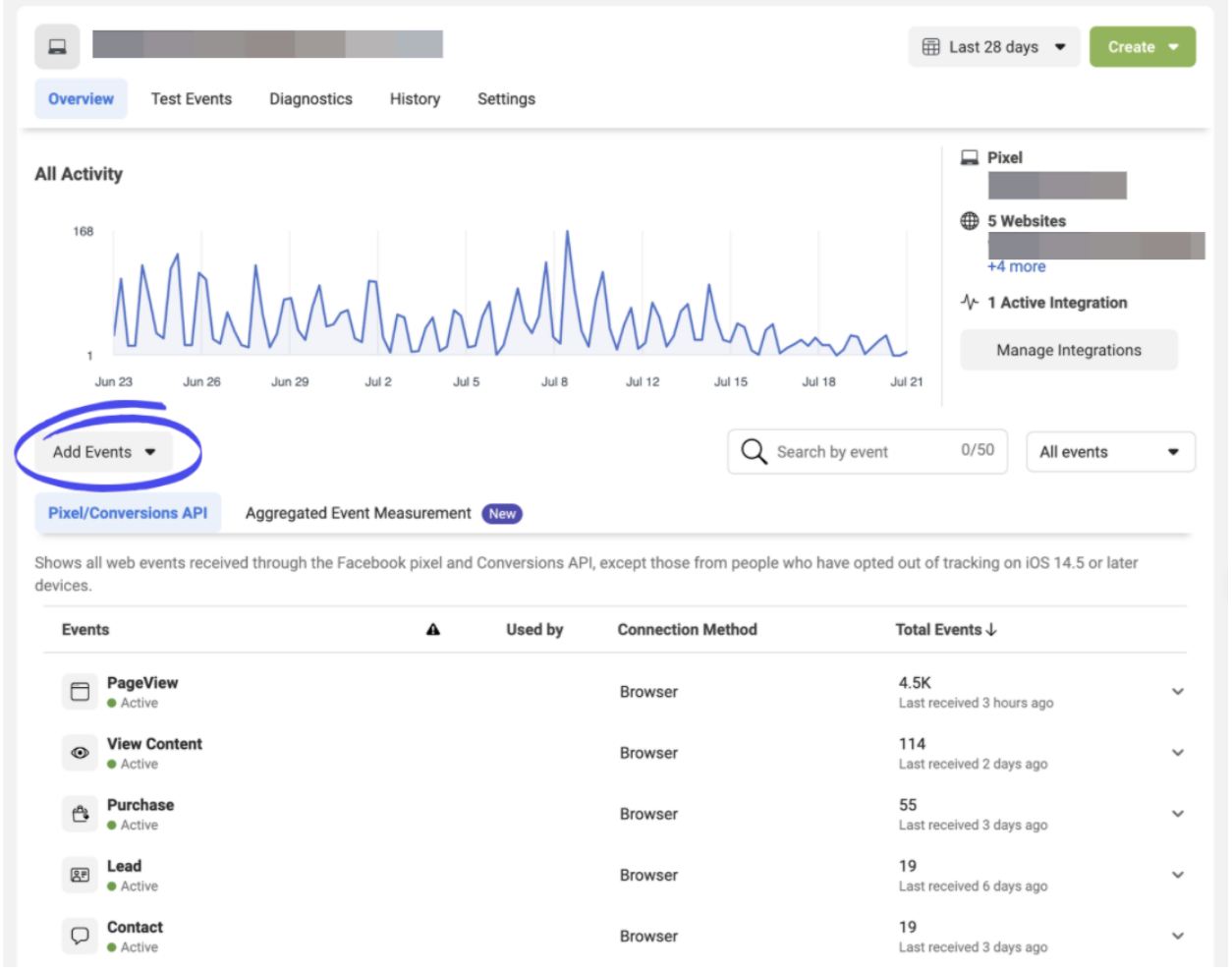Show the +4 more websites link
Image resolution: width=1232 pixels, height=971 pixels.
[1017, 266]
